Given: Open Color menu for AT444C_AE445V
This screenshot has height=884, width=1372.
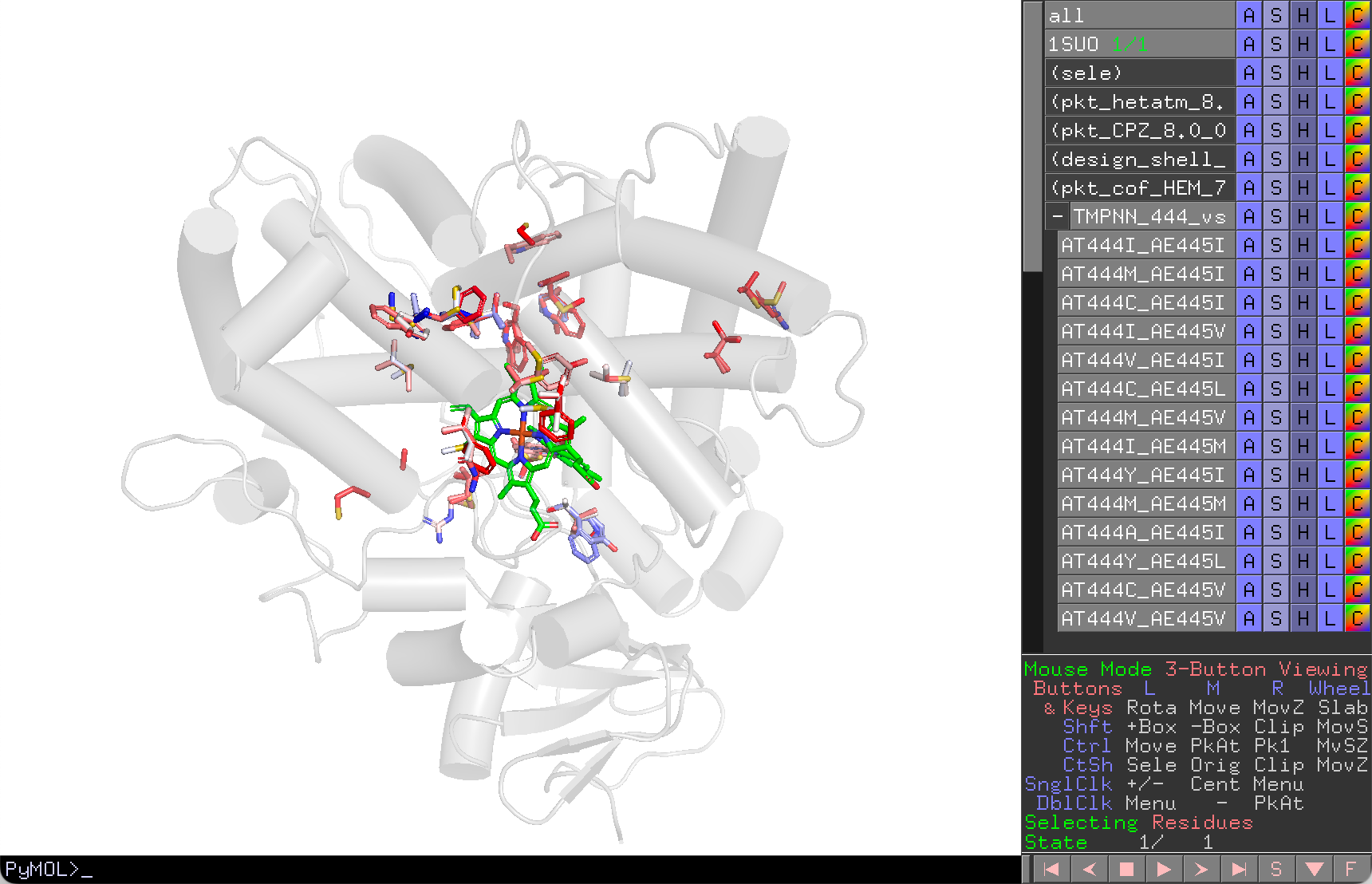Looking at the screenshot, I should pyautogui.click(x=1358, y=590).
